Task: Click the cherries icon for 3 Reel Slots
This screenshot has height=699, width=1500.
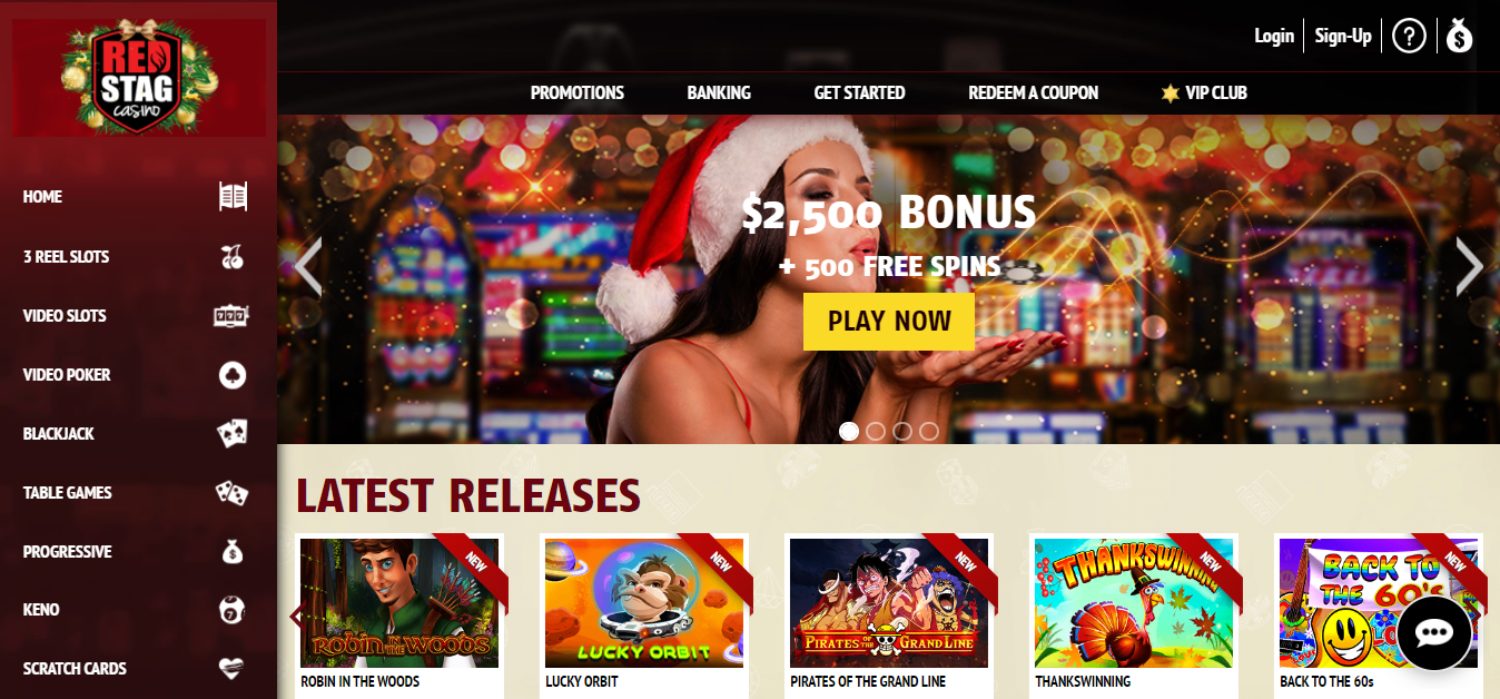Action: (232, 257)
